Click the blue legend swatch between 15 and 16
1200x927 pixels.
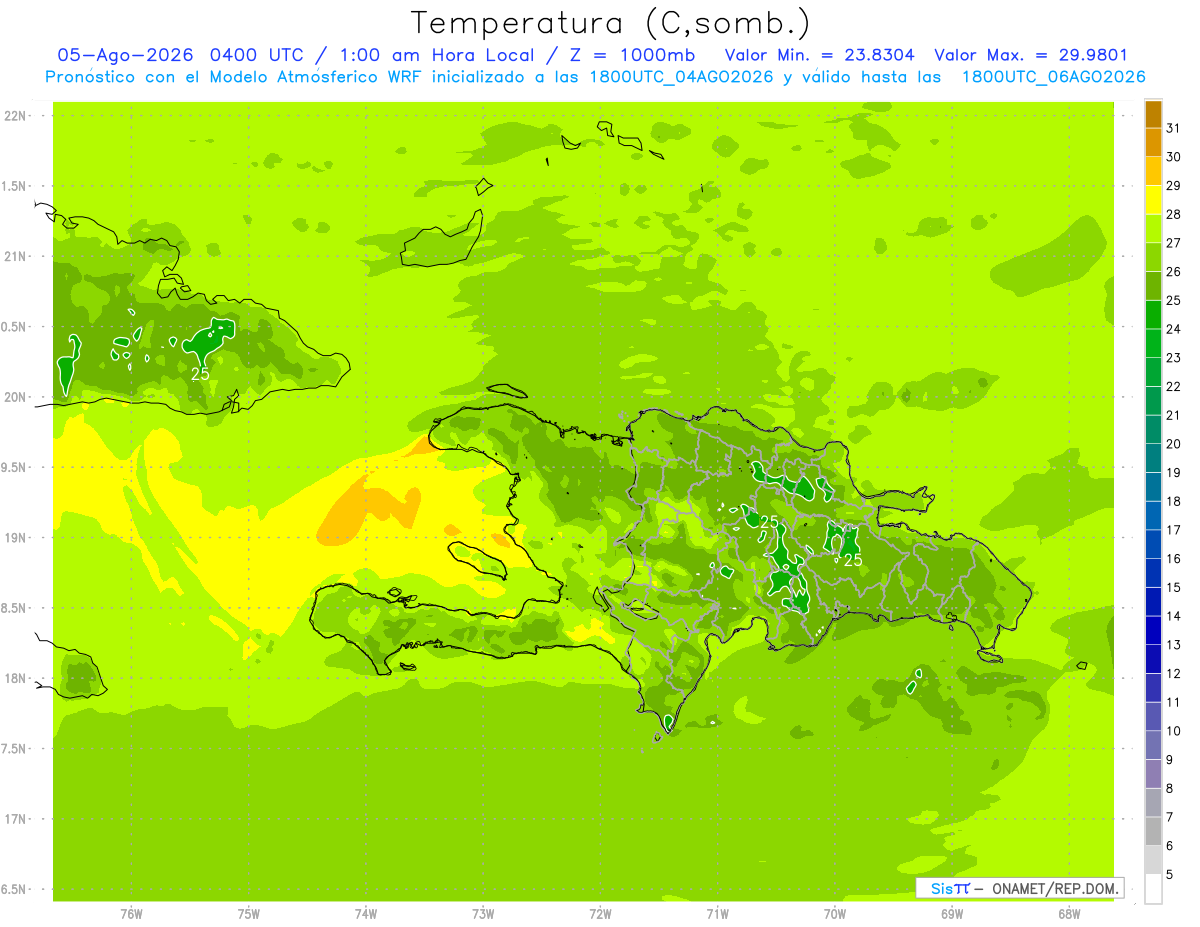coord(1153,573)
